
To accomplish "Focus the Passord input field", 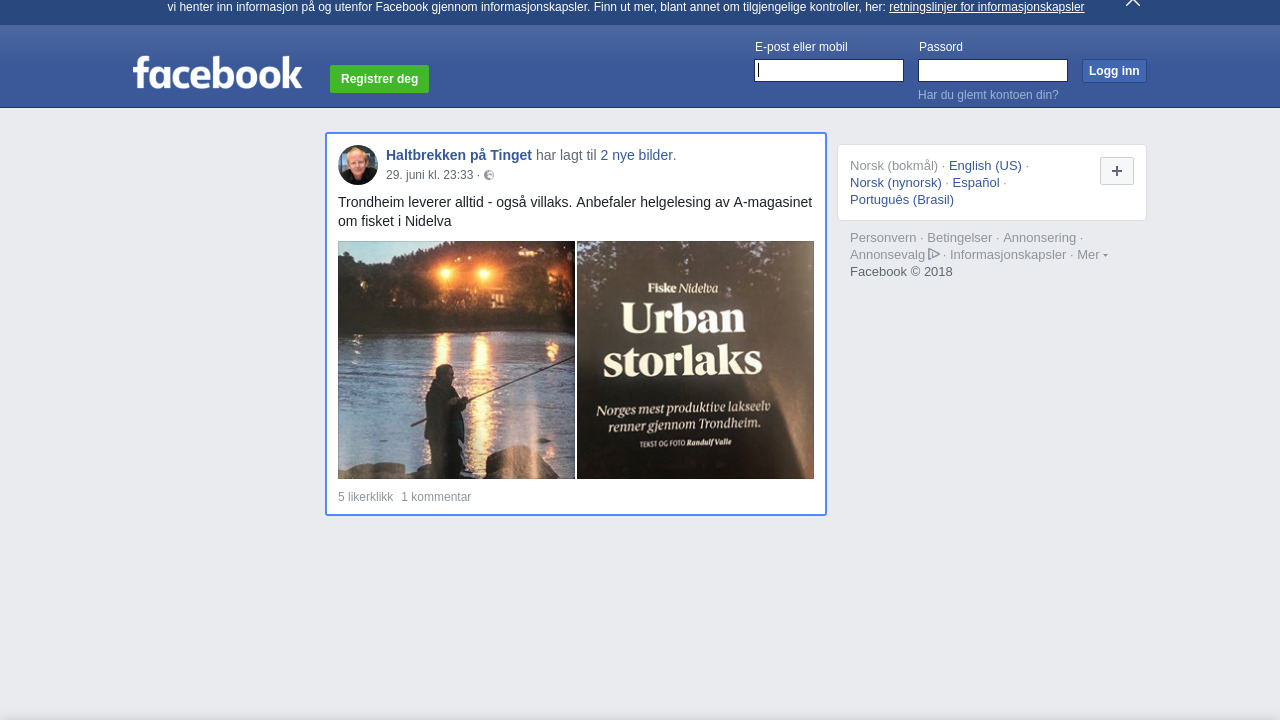I will click(993, 70).
